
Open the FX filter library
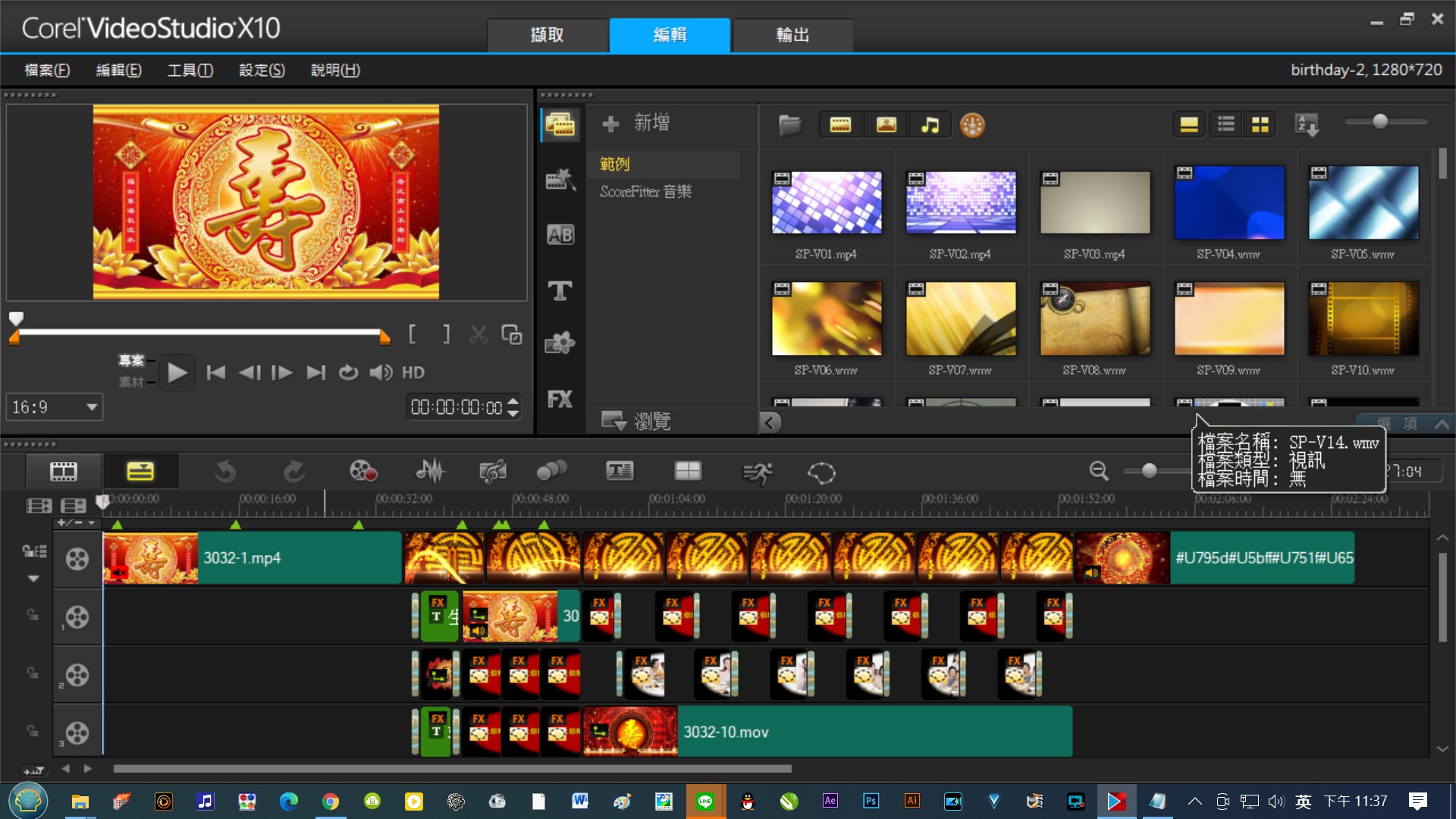[560, 399]
